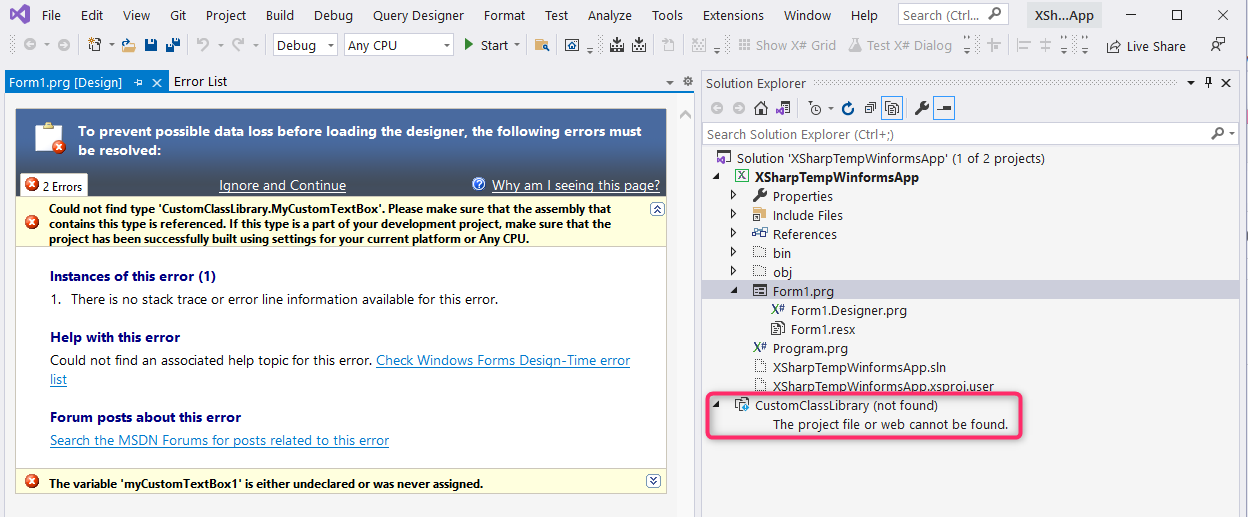Click the Find in Files toolbar icon
Screen dimensions: 1248x517
tap(541, 45)
